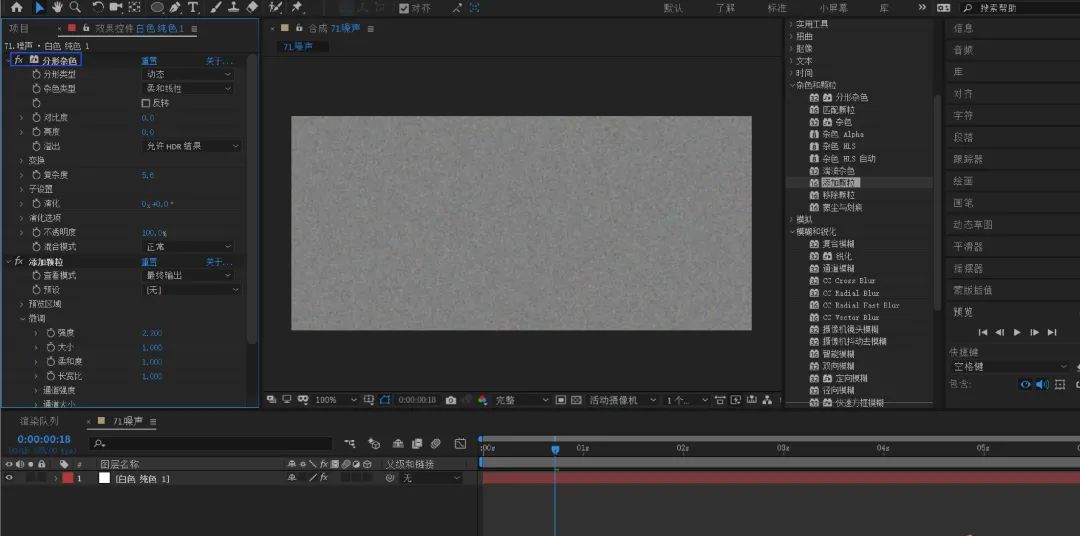This screenshot has width=1080, height=536.
Task: Toggle the motion blur icon in timeline
Action: (435, 444)
